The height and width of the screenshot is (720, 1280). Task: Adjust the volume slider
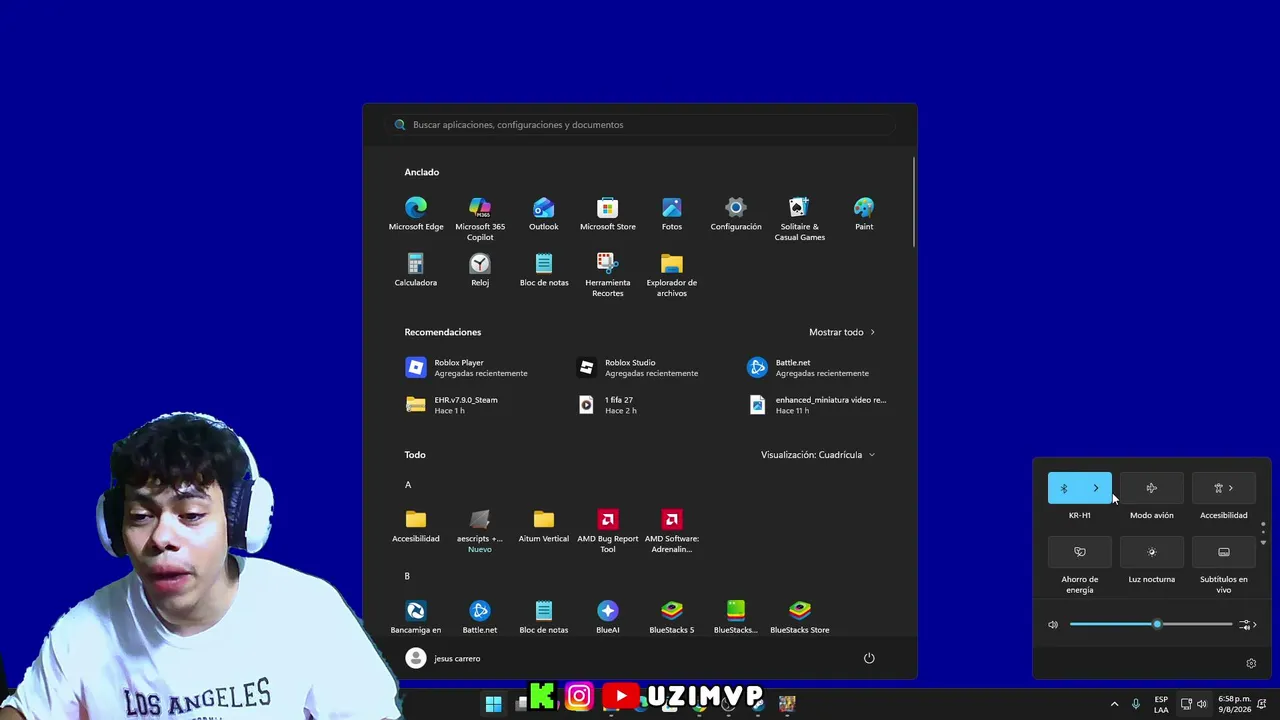tap(1151, 625)
